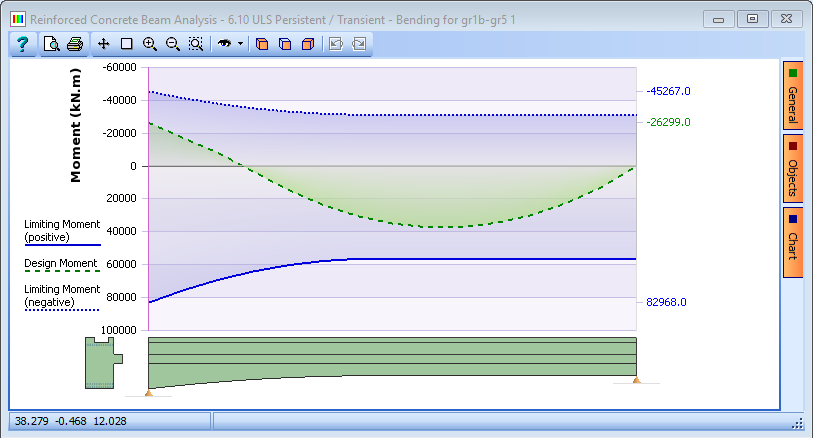This screenshot has width=813, height=438.
Task: Zoom to fit extents icon
Action: coord(195,44)
